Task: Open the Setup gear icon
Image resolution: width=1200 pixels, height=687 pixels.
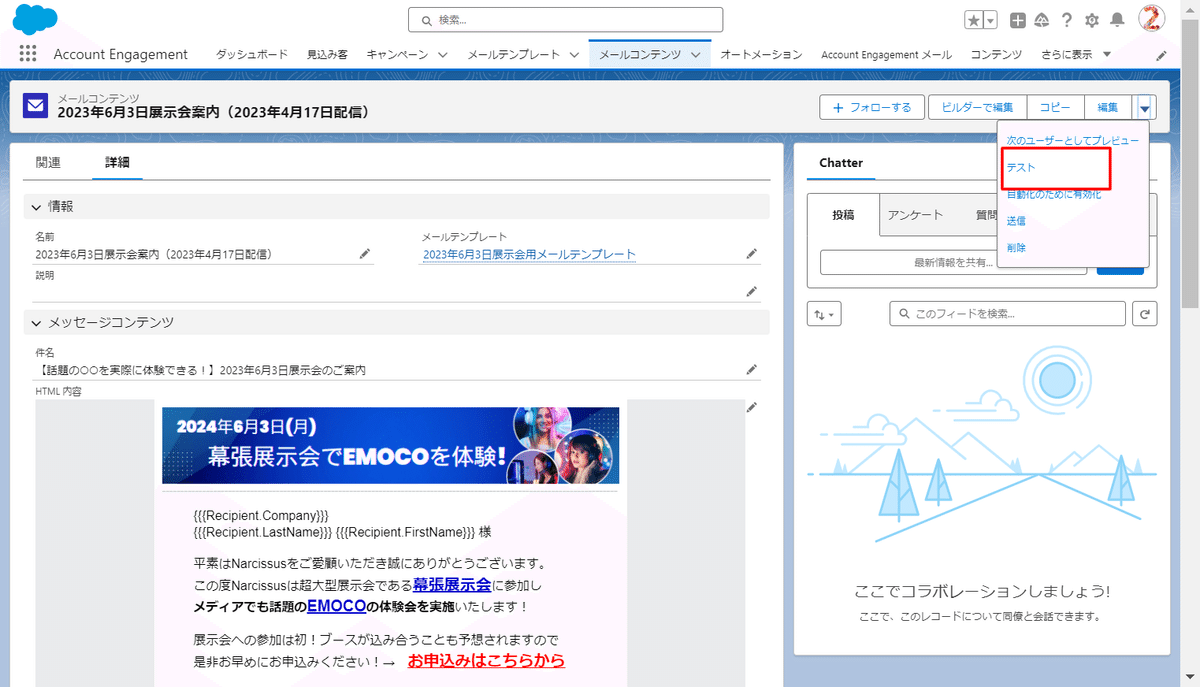Action: coord(1092,20)
